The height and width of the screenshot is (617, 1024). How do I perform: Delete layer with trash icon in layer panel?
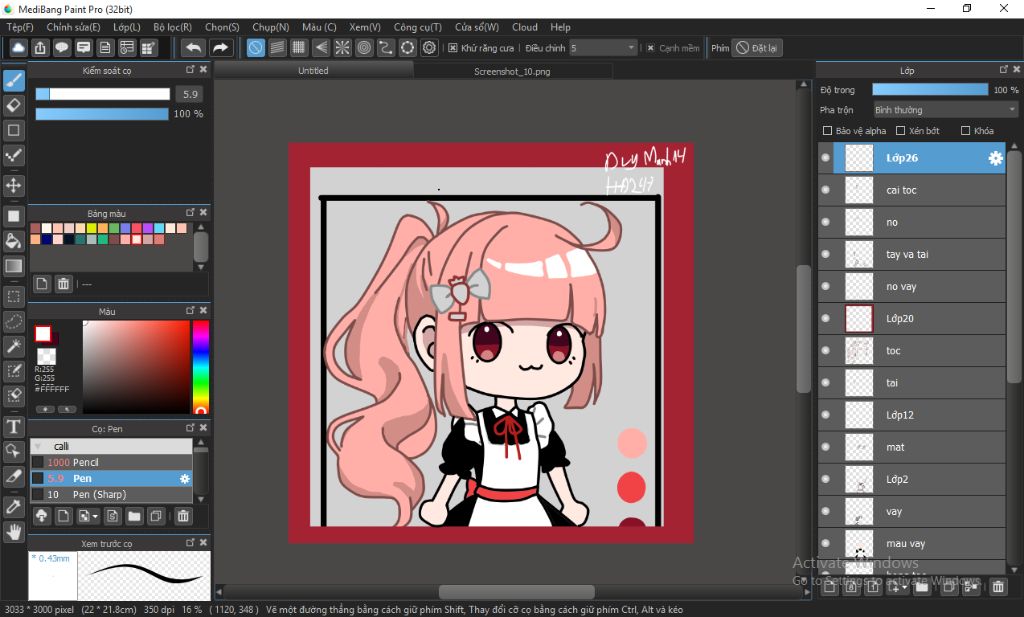tap(998, 586)
